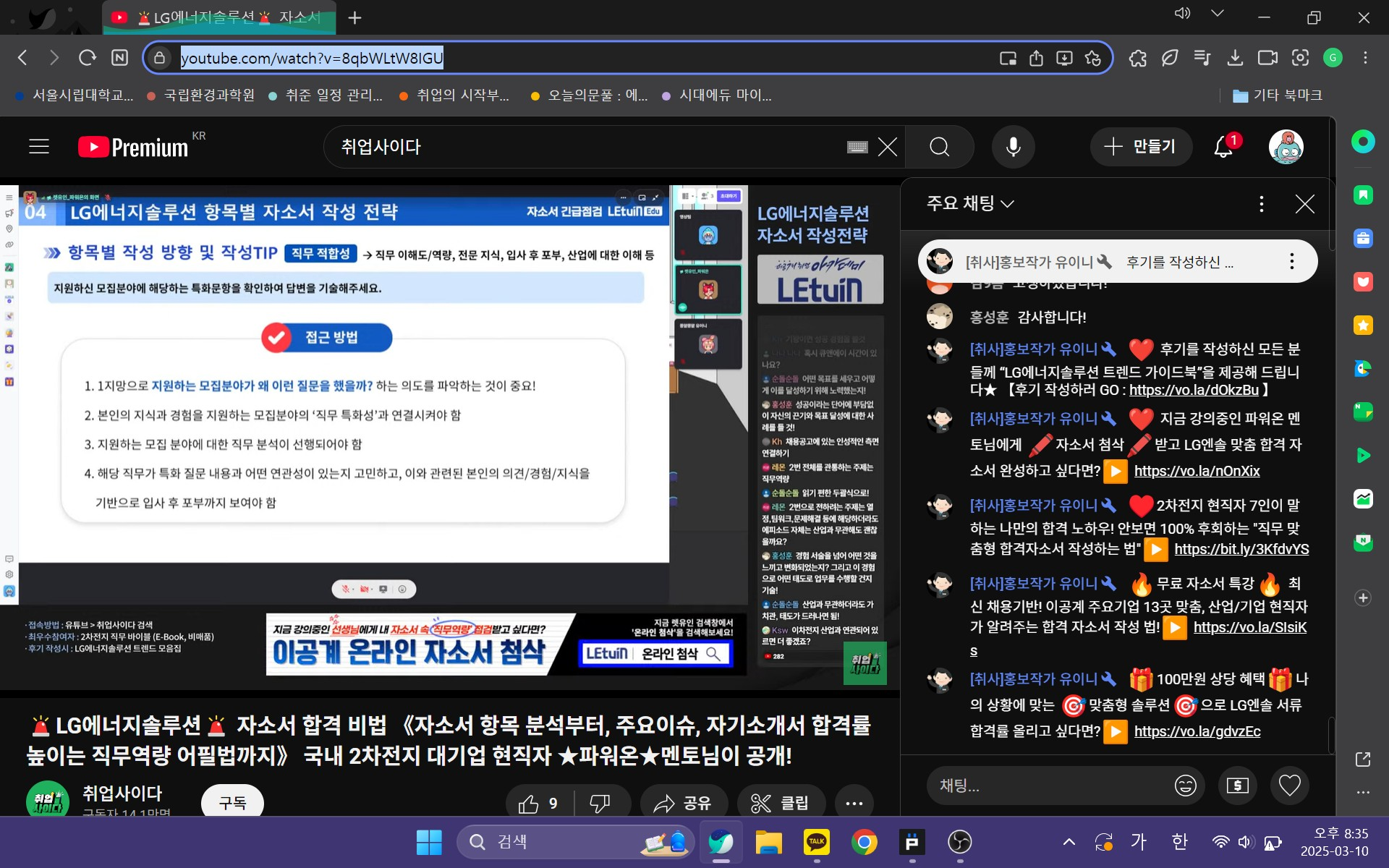Expand the 주요 채팅 chat mode dropdown
Screen dimensions: 1389x868
(969, 204)
